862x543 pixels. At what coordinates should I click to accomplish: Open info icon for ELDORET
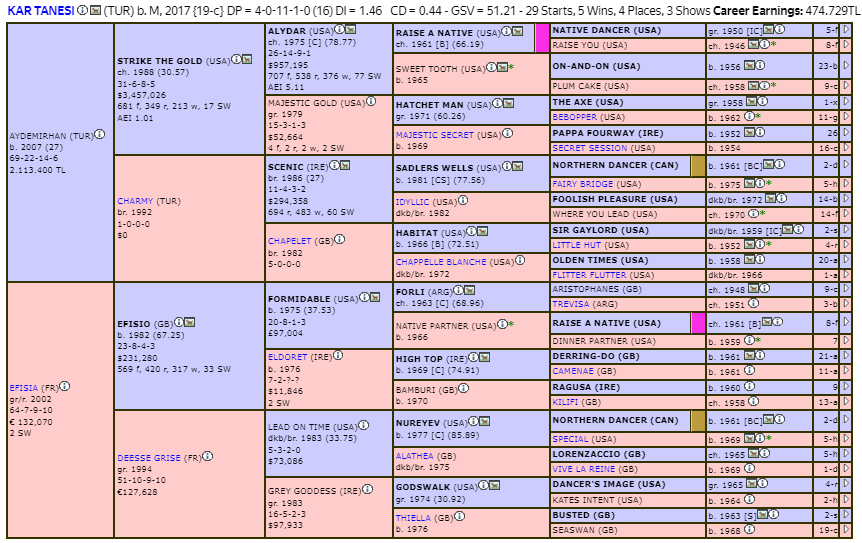click(x=338, y=355)
